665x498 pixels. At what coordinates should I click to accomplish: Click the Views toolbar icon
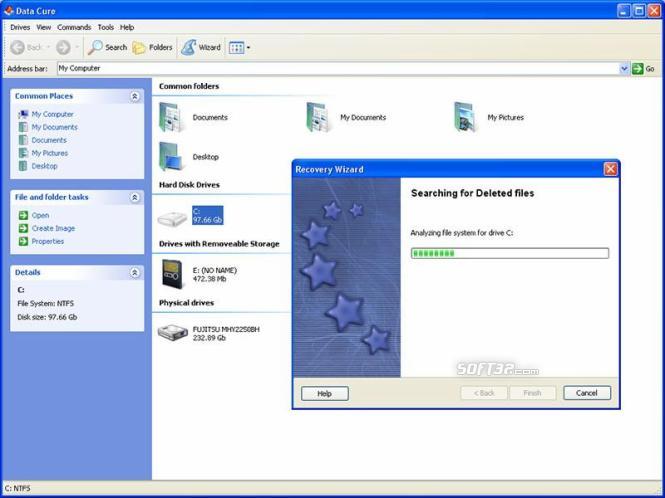click(236, 48)
